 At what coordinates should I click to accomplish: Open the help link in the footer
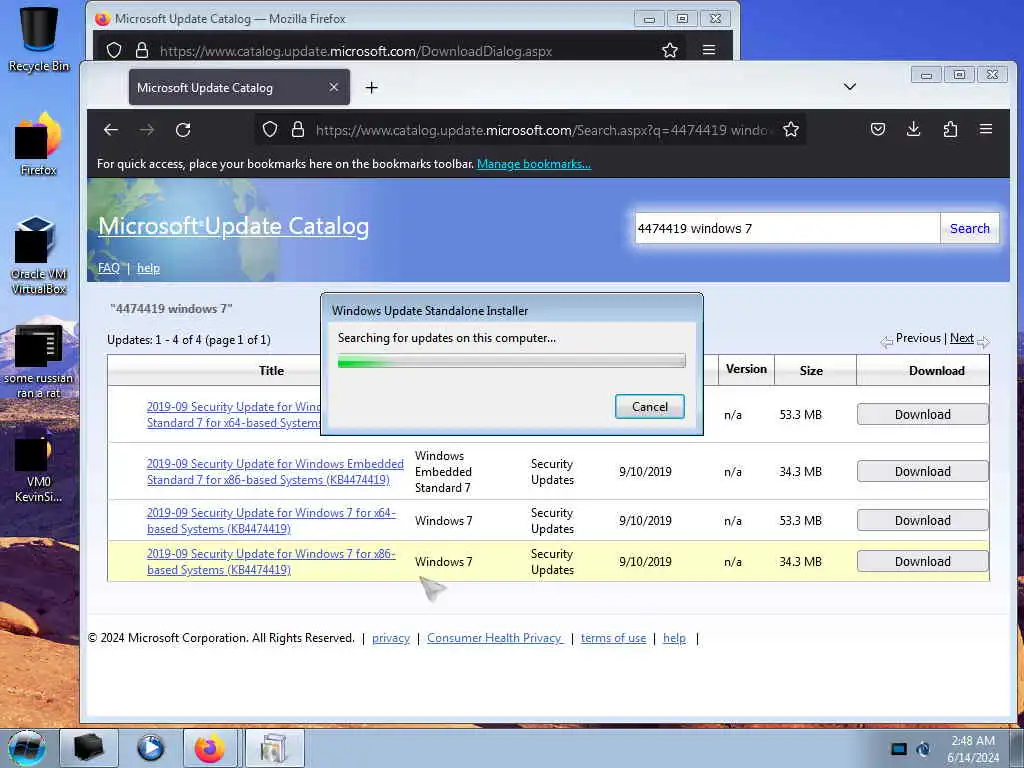[674, 638]
